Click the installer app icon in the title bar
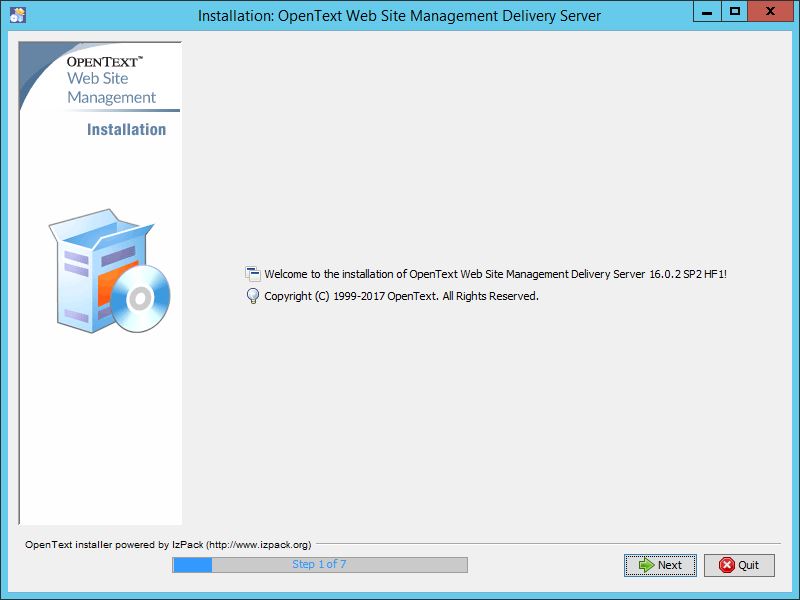The image size is (800, 600). click(18, 15)
